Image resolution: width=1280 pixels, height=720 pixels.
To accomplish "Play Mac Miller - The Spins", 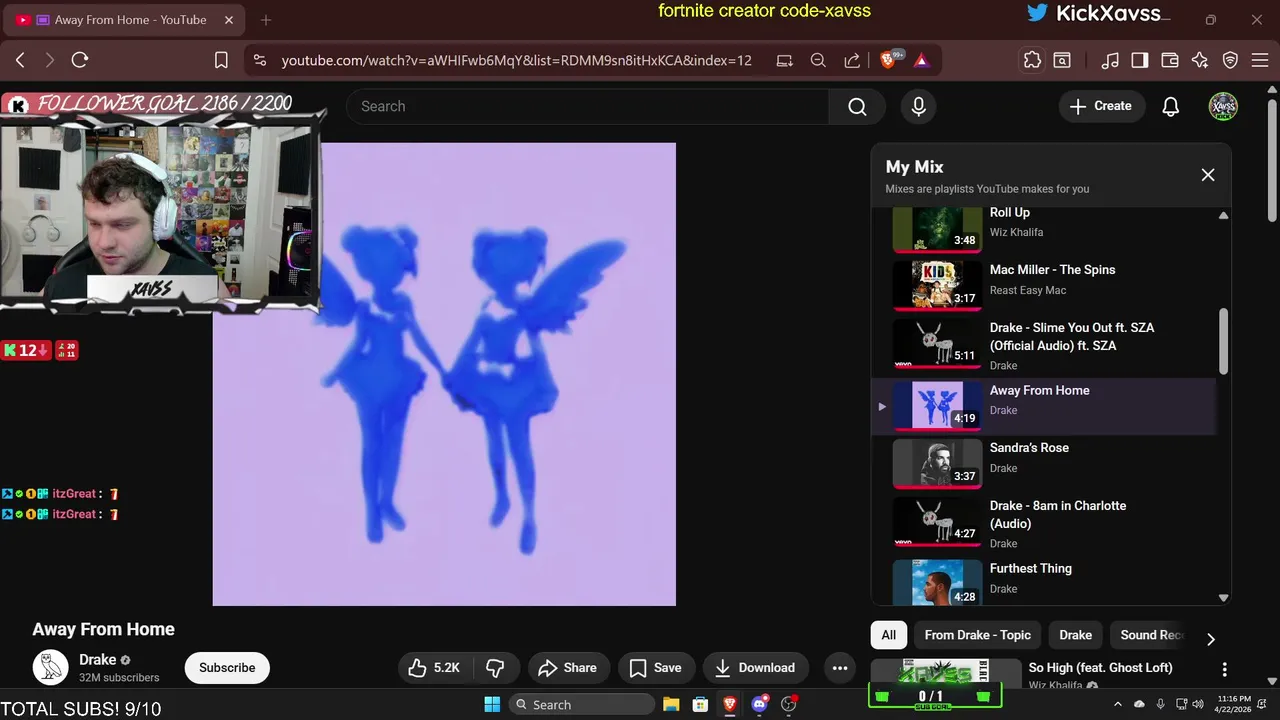I will point(1045,284).
